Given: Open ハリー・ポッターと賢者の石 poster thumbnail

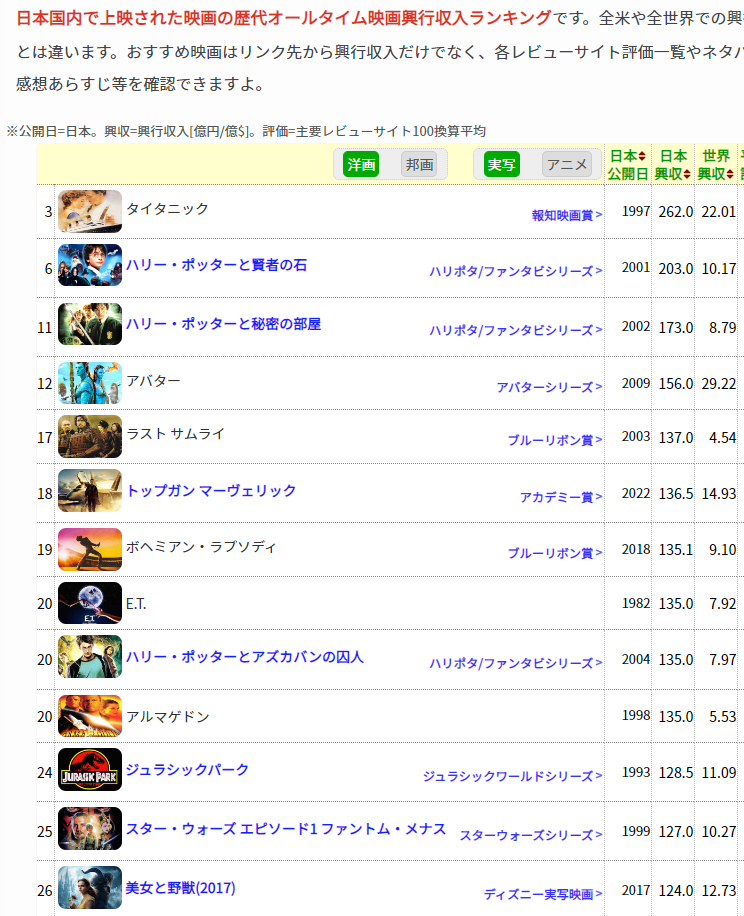Looking at the screenshot, I should tap(90, 265).
